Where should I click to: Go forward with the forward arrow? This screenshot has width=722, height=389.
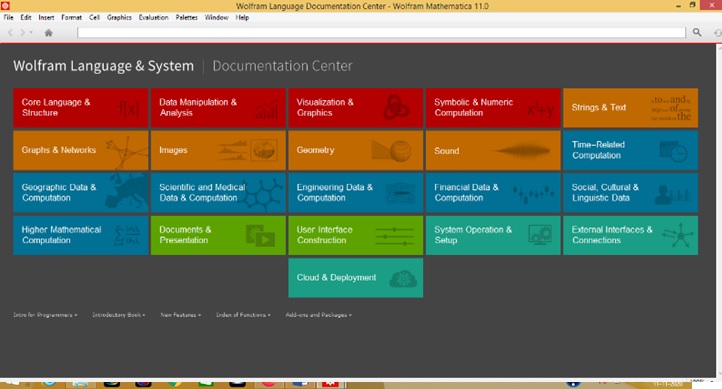point(22,33)
